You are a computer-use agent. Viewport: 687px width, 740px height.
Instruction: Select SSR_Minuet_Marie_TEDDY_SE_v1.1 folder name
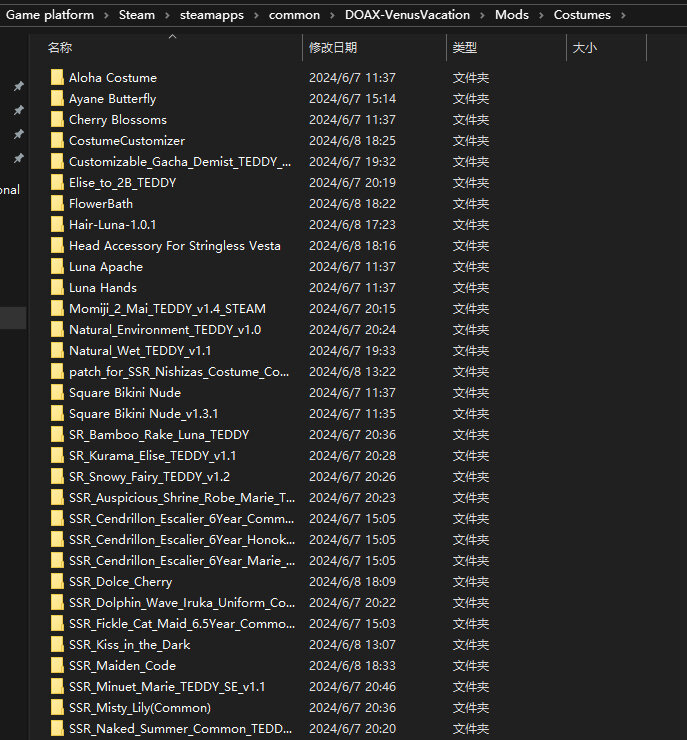(x=167, y=687)
